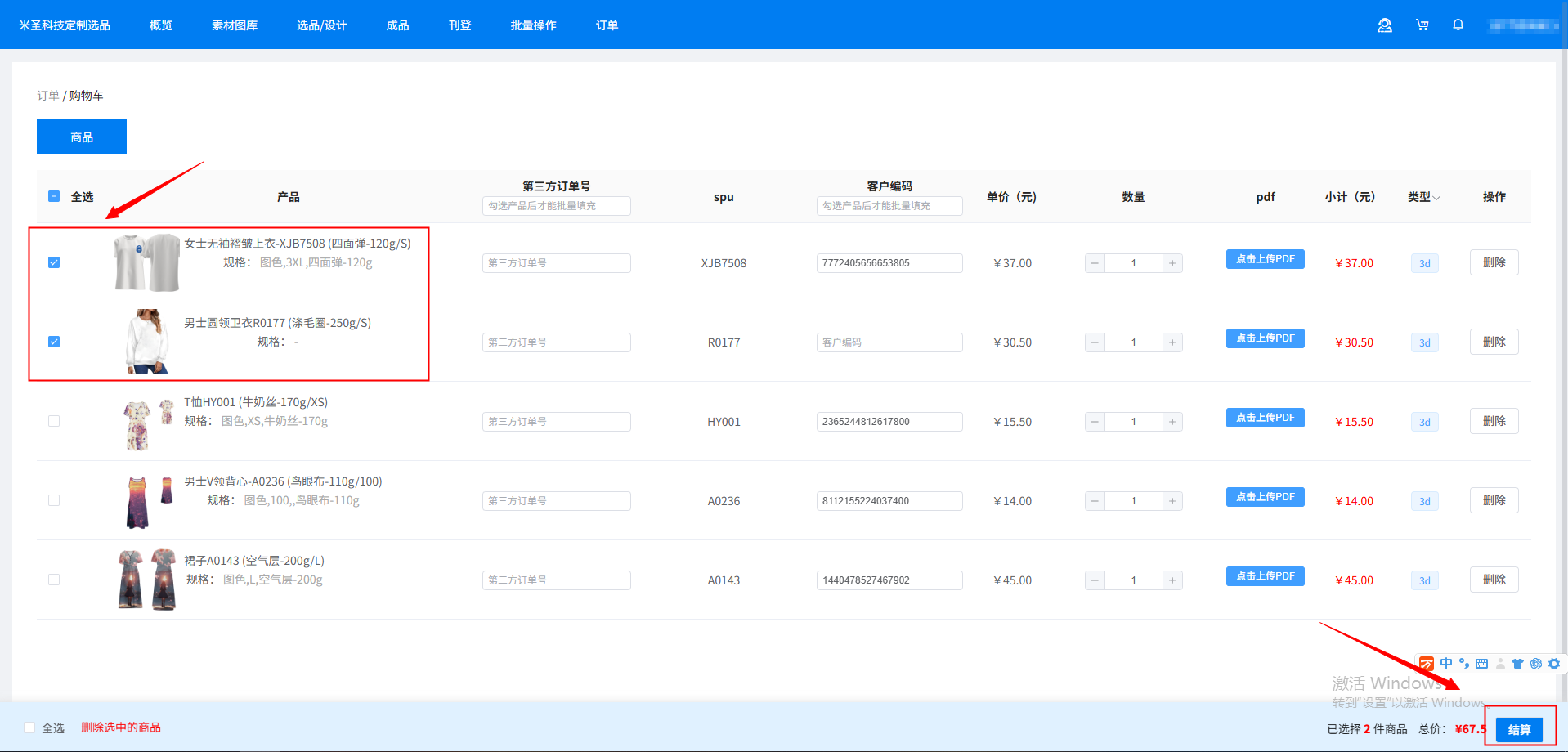Toggle IME Chinese/English mode indicator
This screenshot has width=1568, height=752.
point(1446,664)
